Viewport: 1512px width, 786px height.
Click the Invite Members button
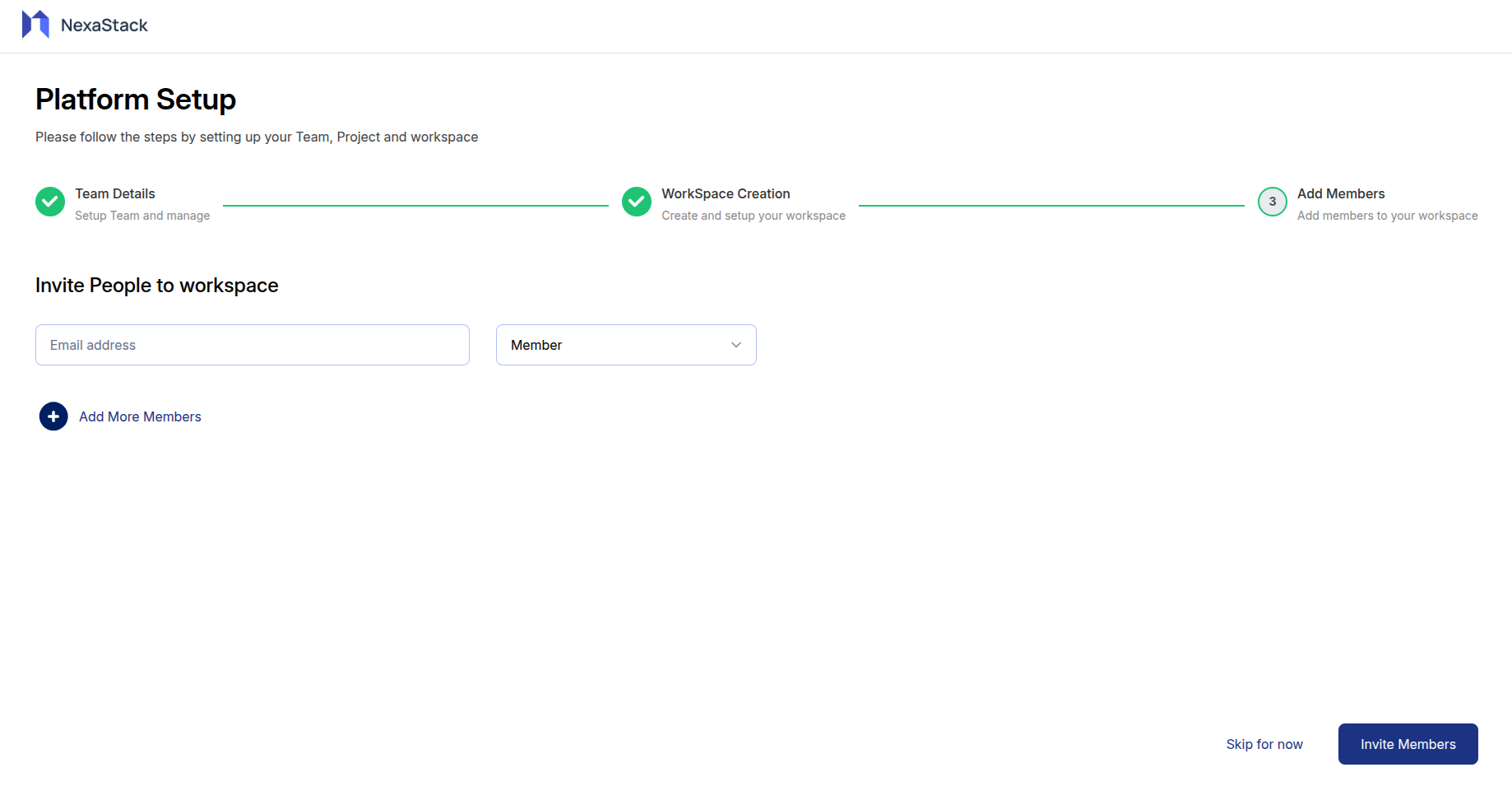[x=1408, y=743]
